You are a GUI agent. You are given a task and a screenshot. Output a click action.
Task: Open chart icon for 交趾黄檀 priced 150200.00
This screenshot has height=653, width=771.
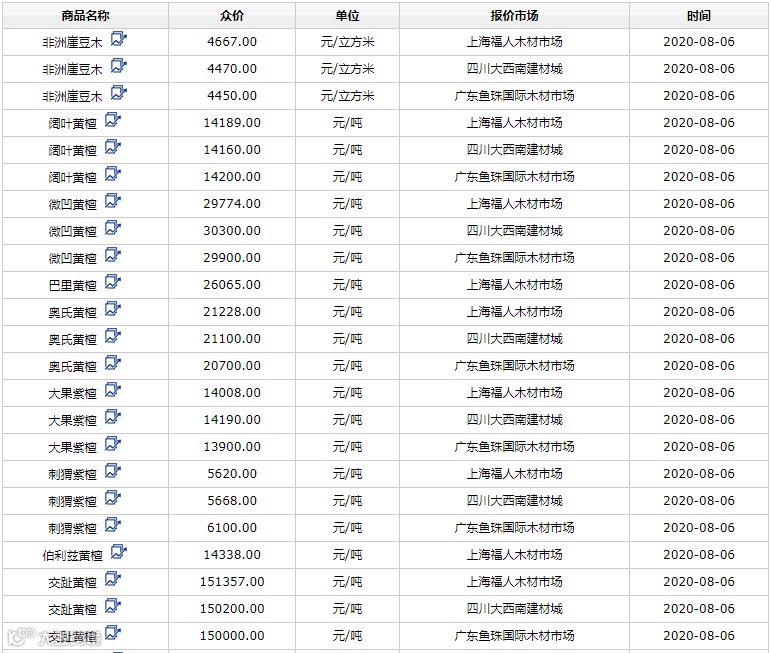(x=113, y=607)
